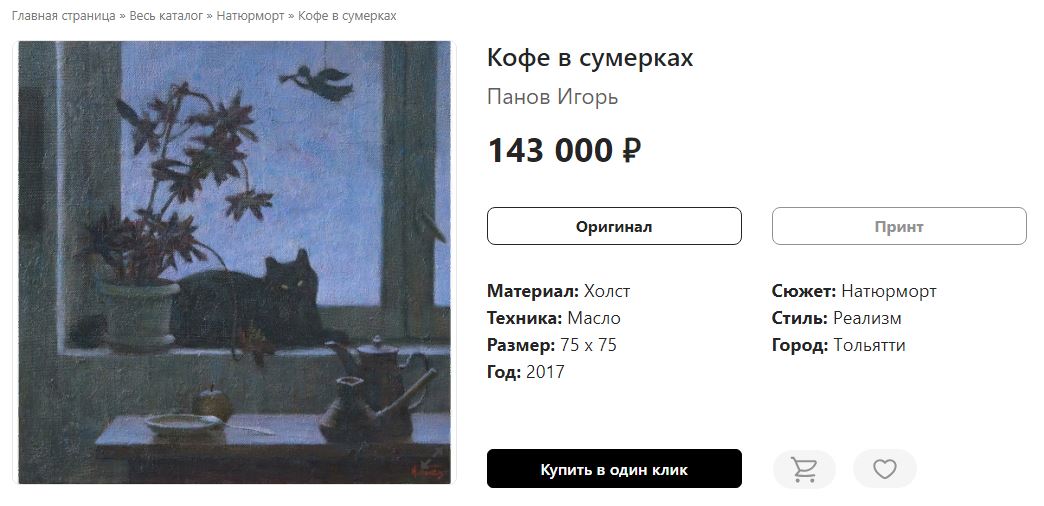
Task: Add the painting to shopping cart
Action: coord(804,469)
